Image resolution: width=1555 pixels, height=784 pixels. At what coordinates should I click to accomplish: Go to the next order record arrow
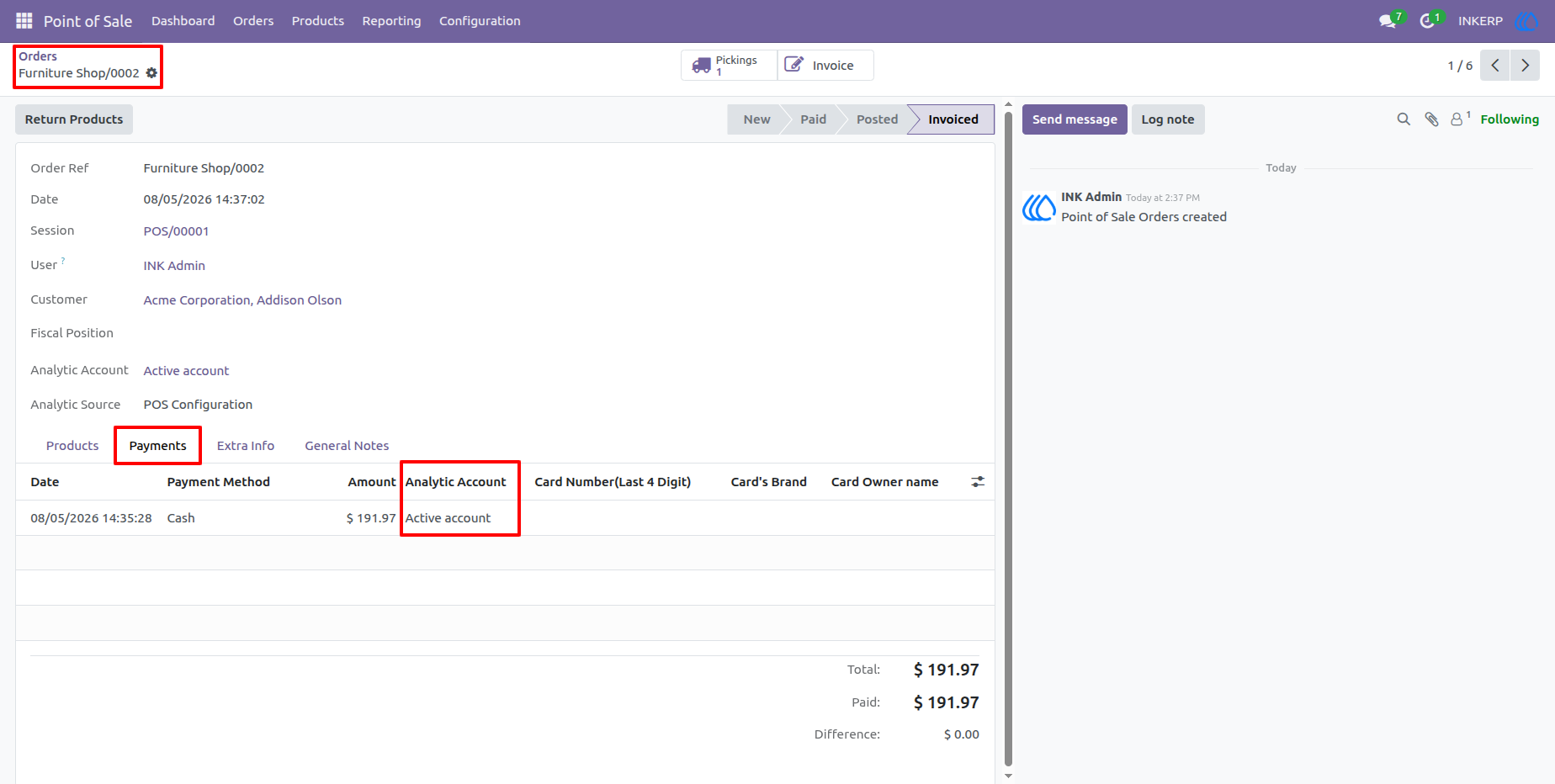coord(1525,66)
